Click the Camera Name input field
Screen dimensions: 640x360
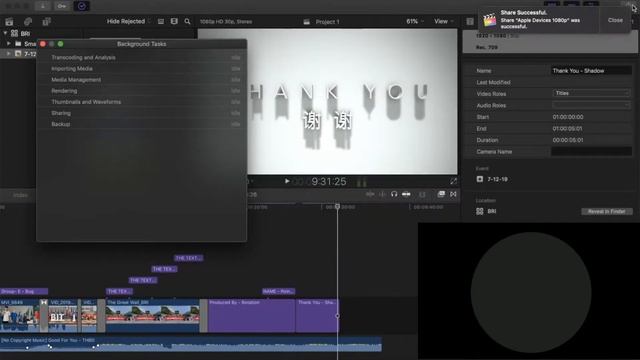[591, 151]
